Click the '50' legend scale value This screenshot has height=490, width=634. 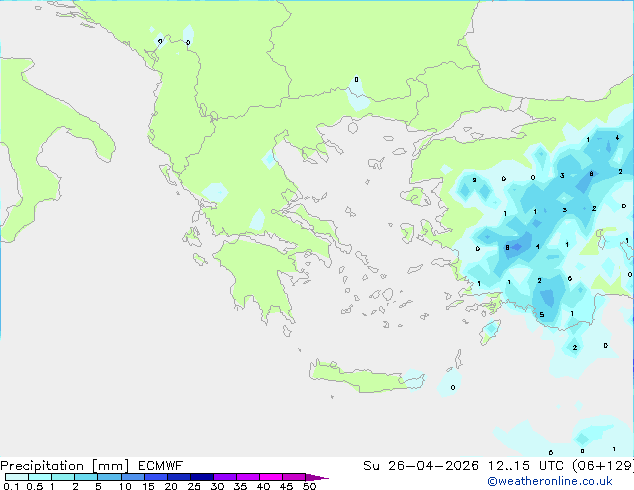coord(309,486)
